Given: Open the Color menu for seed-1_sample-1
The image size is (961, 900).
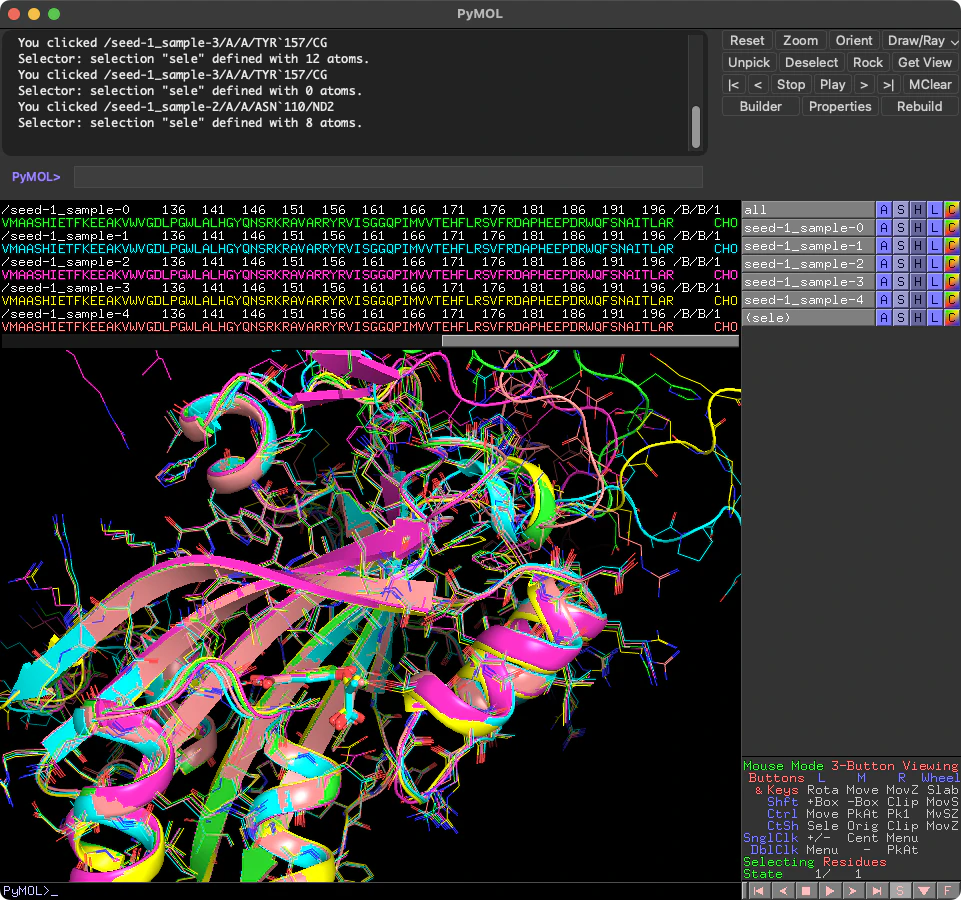Looking at the screenshot, I should click(951, 246).
